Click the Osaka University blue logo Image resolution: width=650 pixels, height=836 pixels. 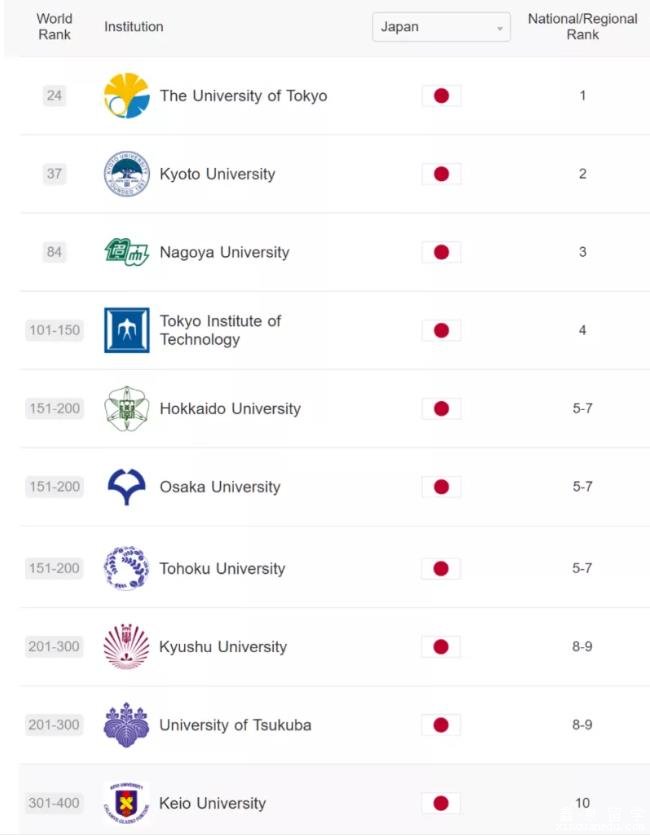126,487
